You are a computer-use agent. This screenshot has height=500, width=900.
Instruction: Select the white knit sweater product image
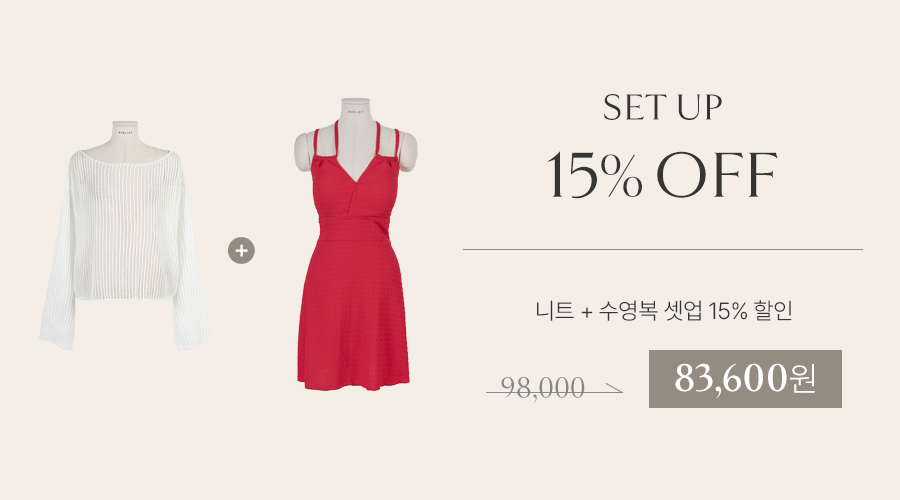tap(125, 235)
